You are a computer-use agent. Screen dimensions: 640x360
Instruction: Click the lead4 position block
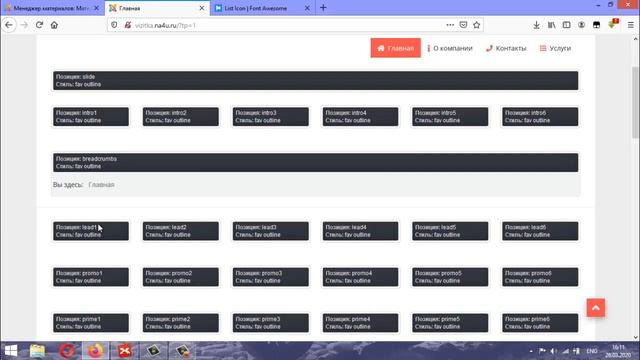click(360, 231)
